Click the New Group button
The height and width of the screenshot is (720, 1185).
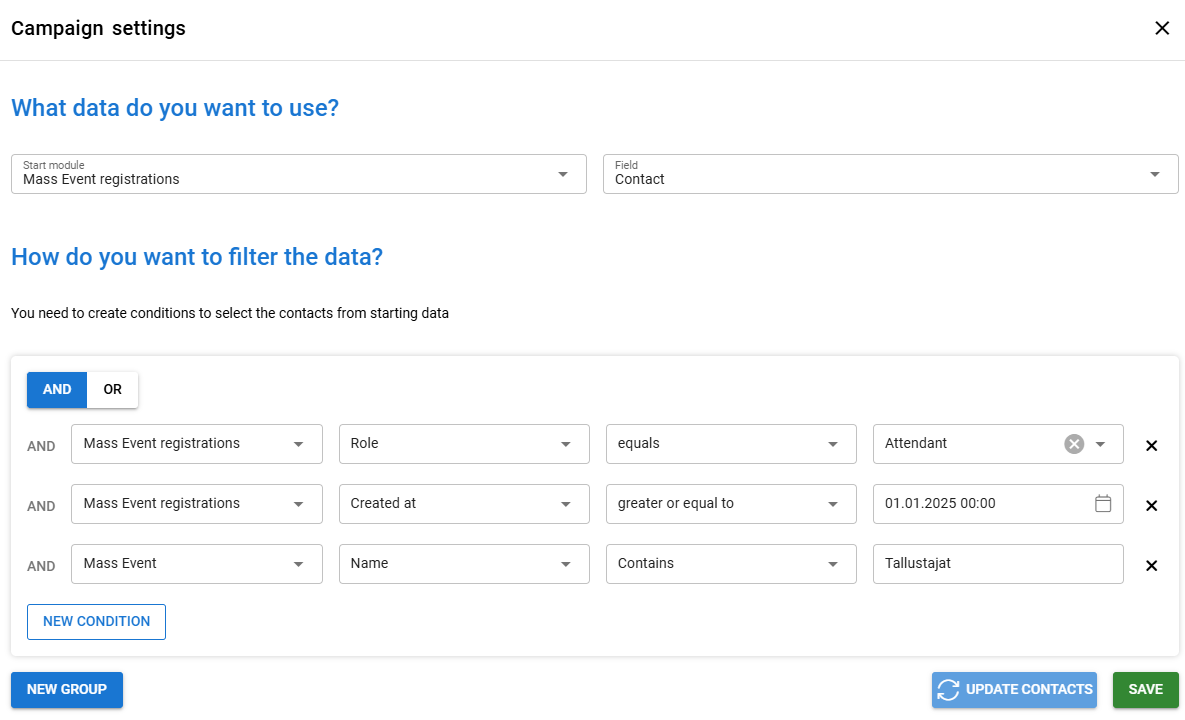[67, 690]
